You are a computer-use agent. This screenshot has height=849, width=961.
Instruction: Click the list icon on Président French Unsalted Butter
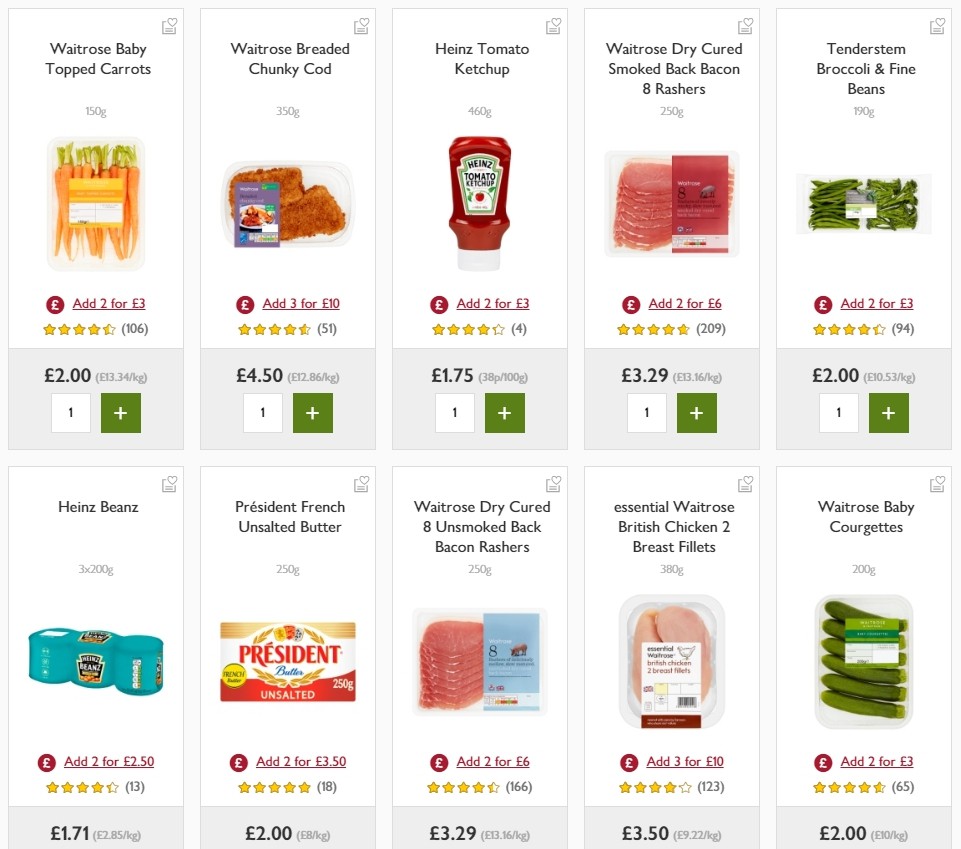click(361, 483)
